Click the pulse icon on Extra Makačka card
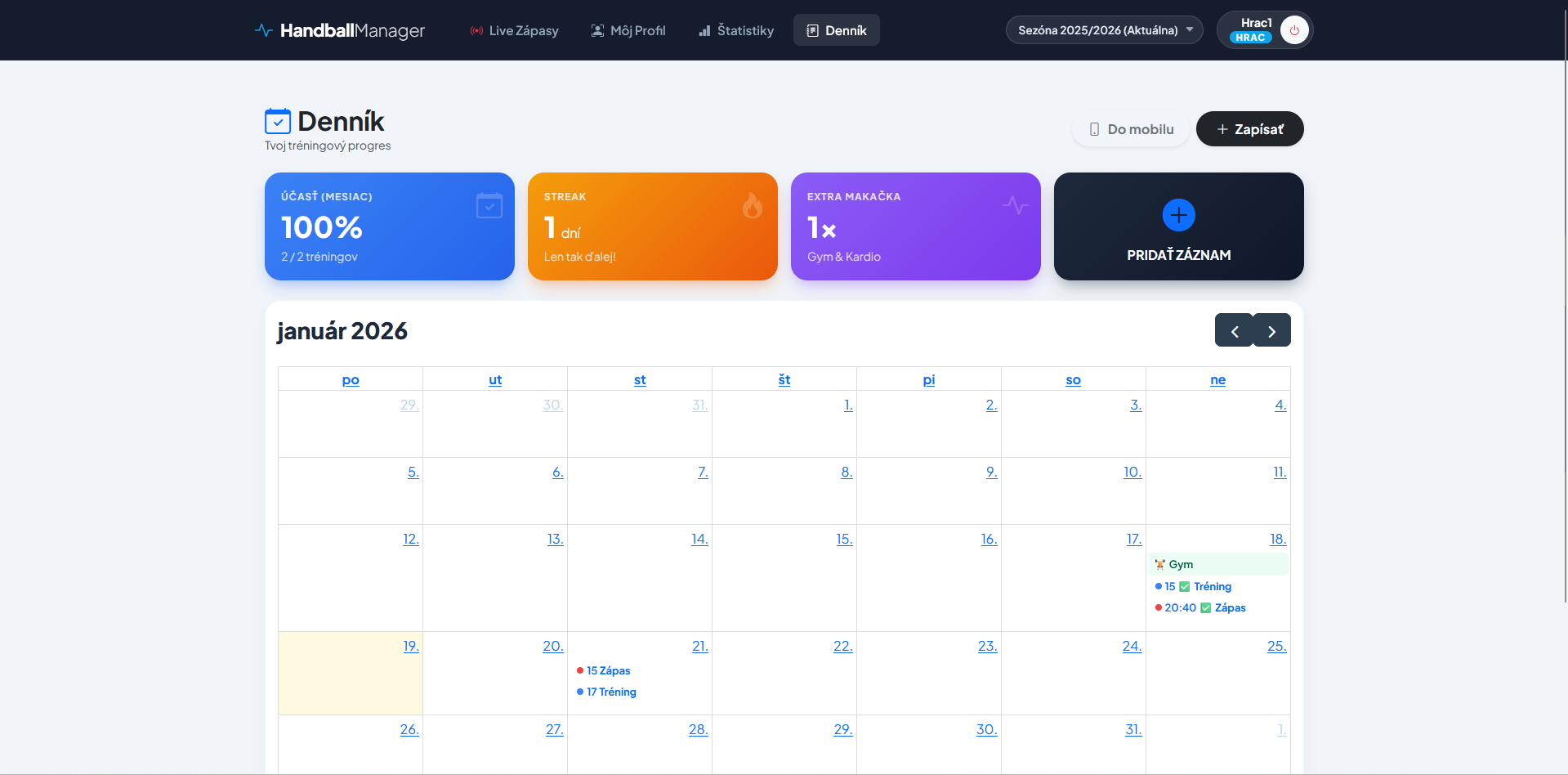Screen dimensions: 1568x775 pos(1015,205)
